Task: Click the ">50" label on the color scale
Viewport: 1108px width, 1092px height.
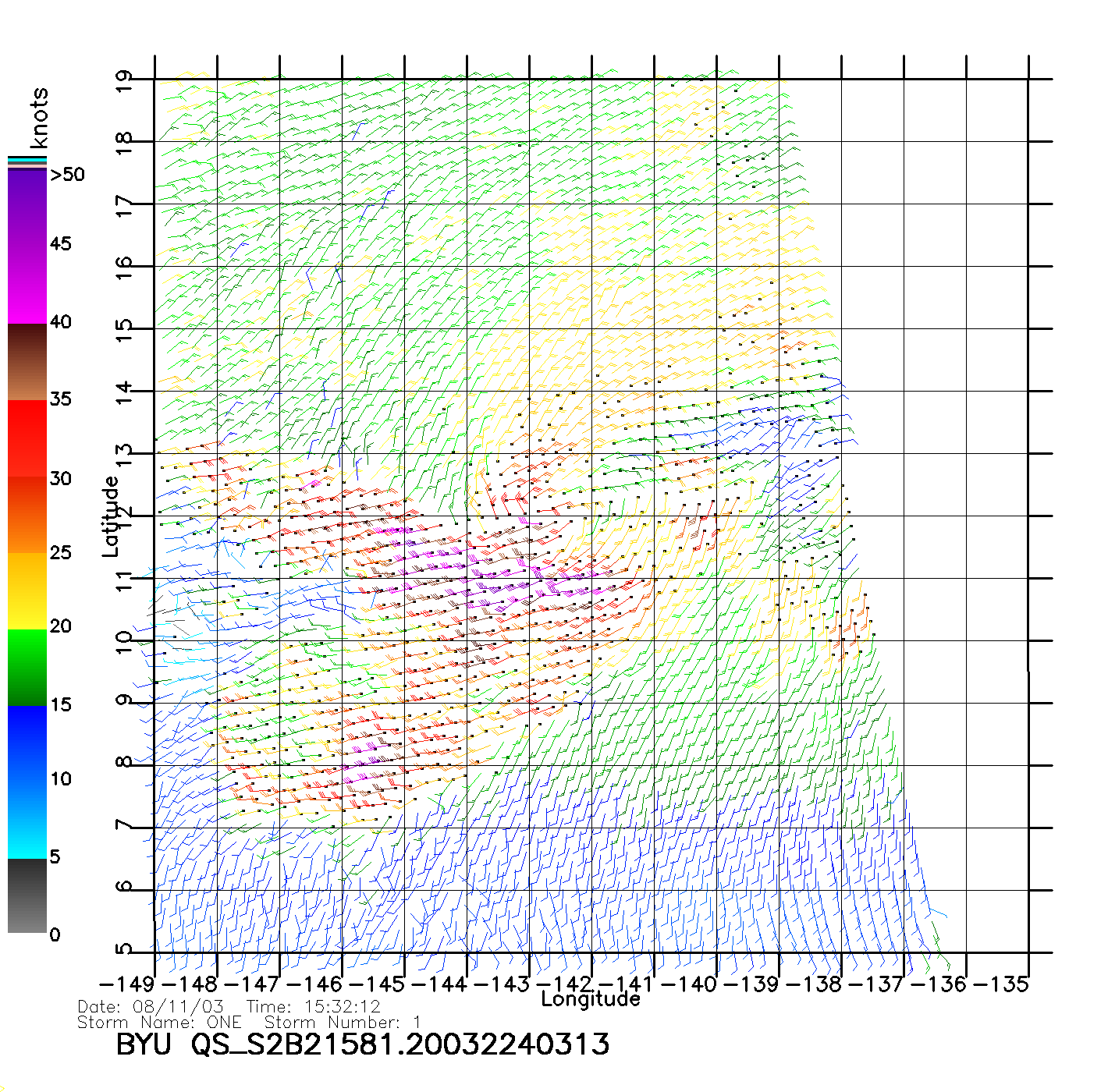Action: pyautogui.click(x=67, y=175)
